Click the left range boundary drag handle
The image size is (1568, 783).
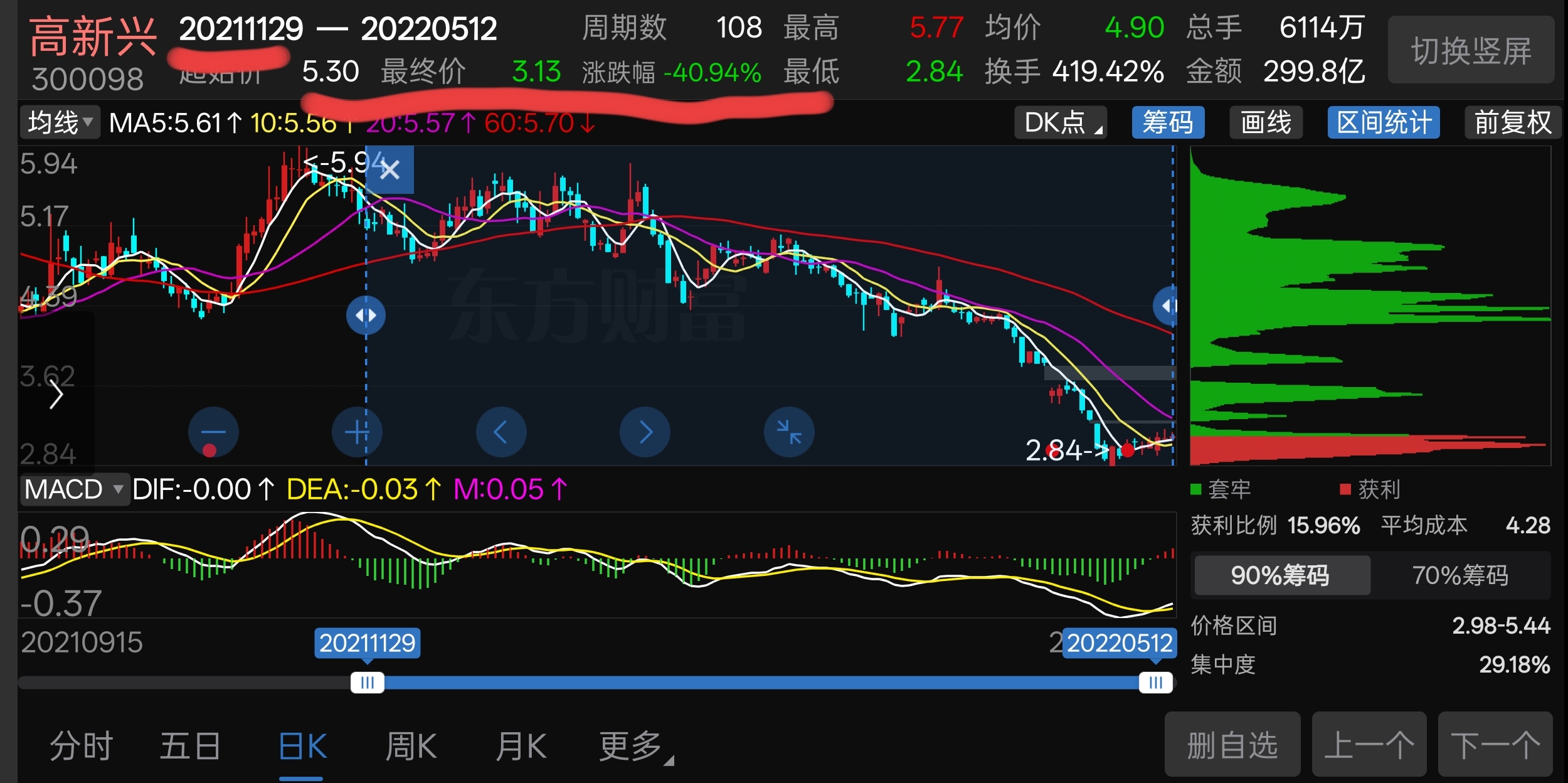pos(366,315)
